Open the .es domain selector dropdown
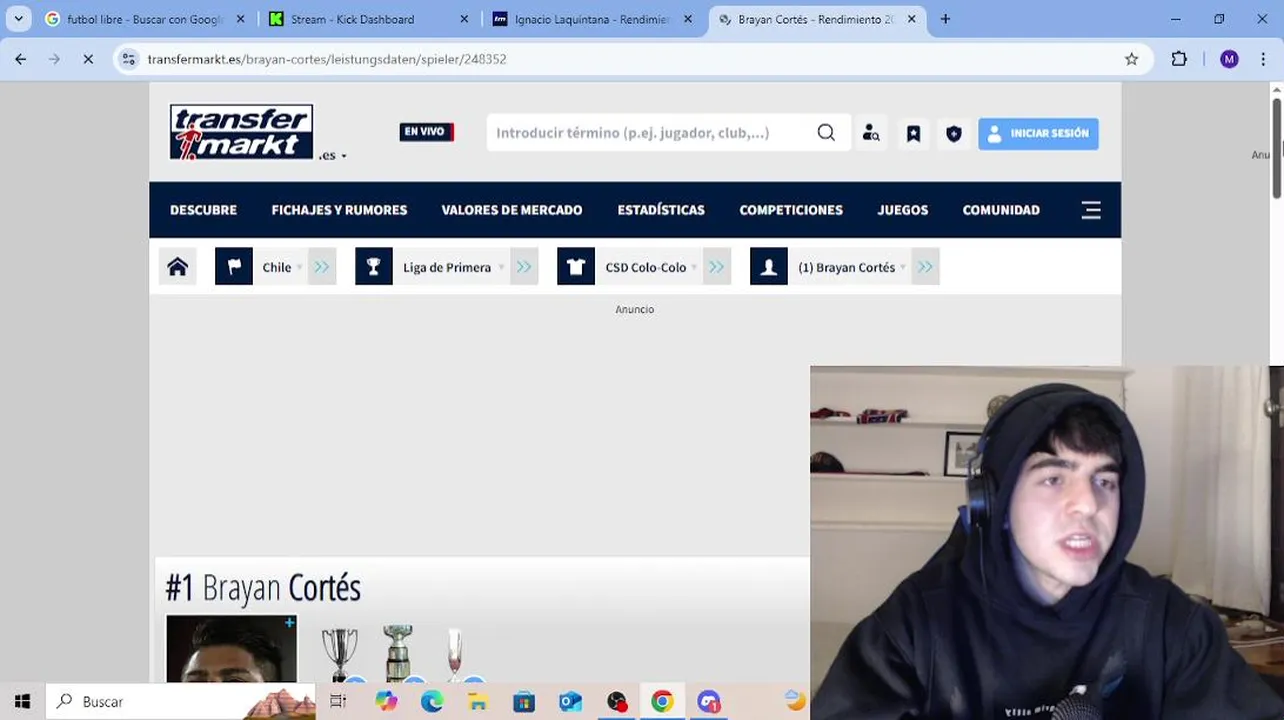This screenshot has height=720, width=1284. point(333,155)
